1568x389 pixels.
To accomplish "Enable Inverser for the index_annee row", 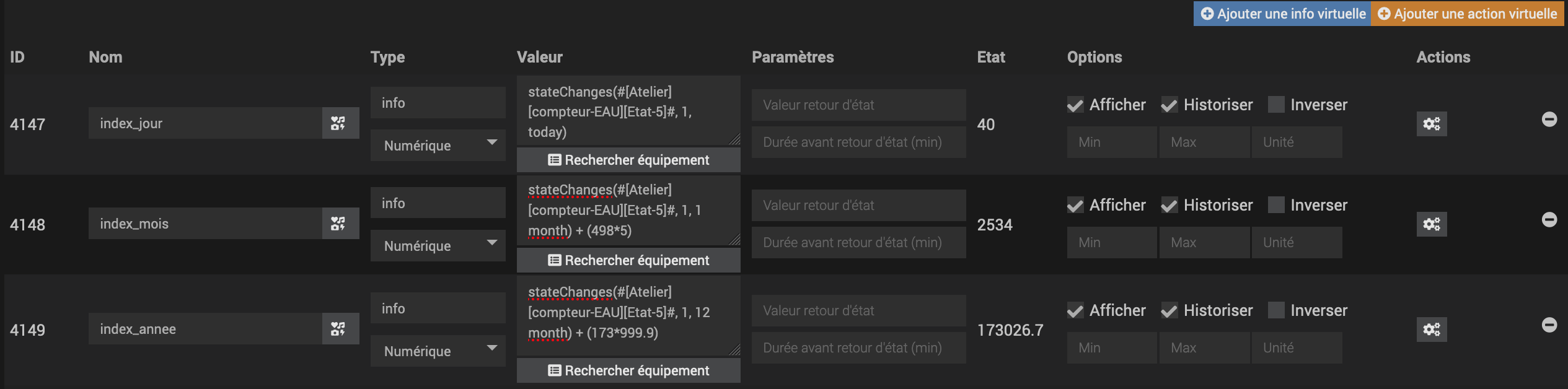I will 1276,310.
